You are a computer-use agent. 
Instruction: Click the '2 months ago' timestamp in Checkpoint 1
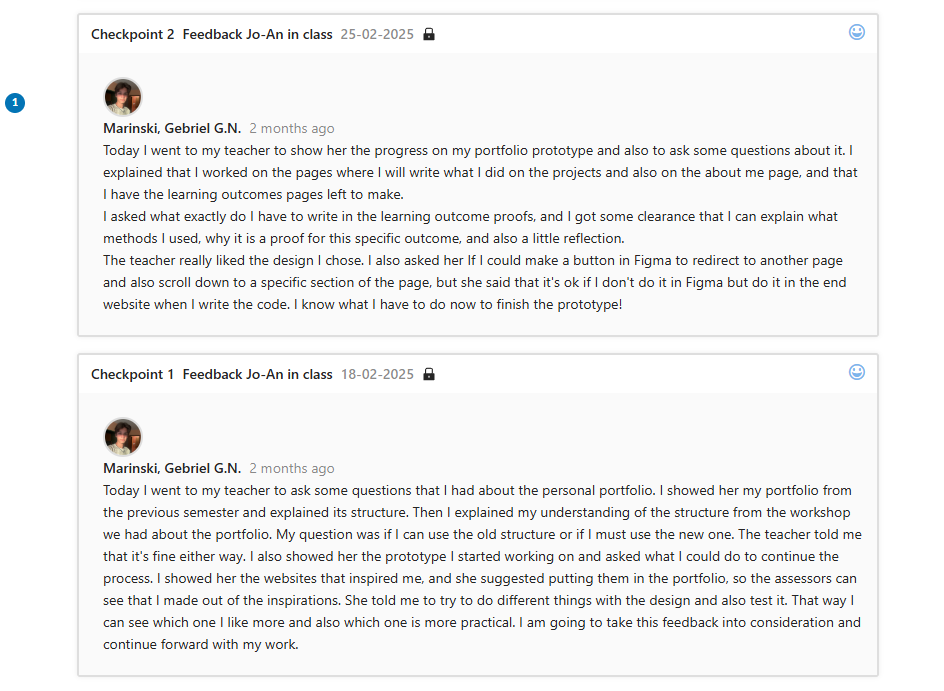[292, 468]
